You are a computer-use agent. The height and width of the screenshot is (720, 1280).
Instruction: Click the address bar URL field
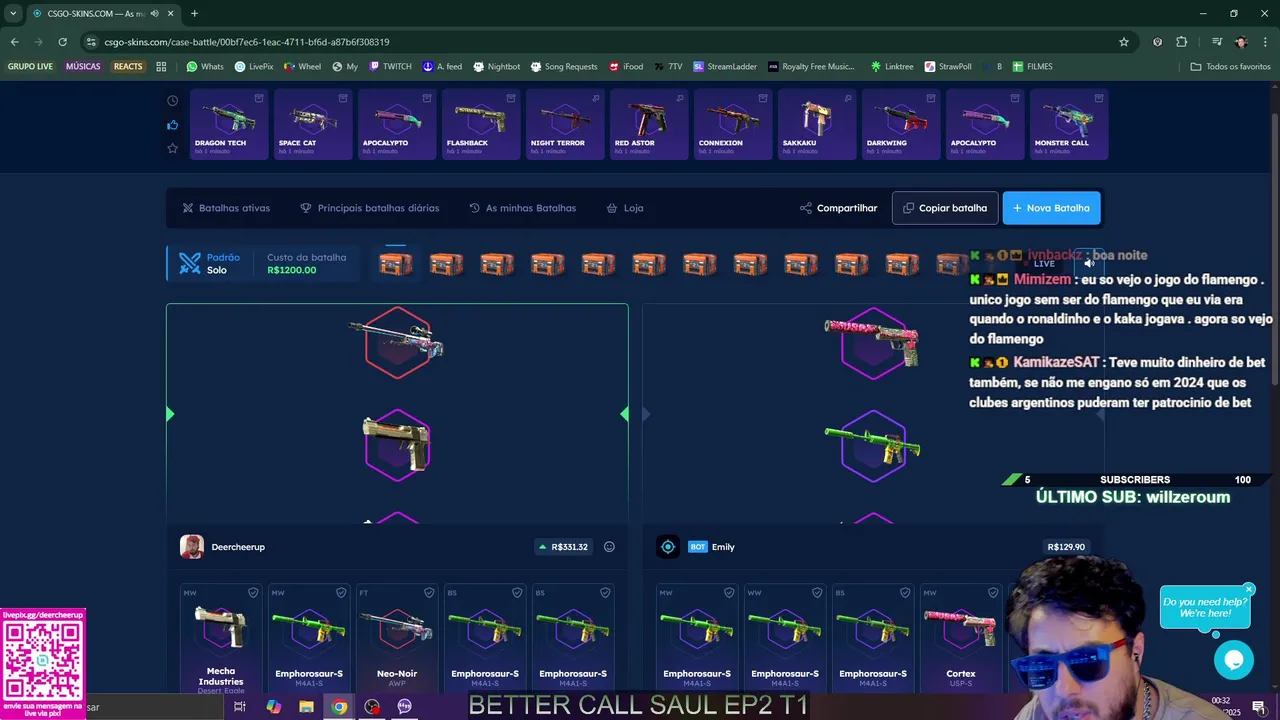(600, 42)
